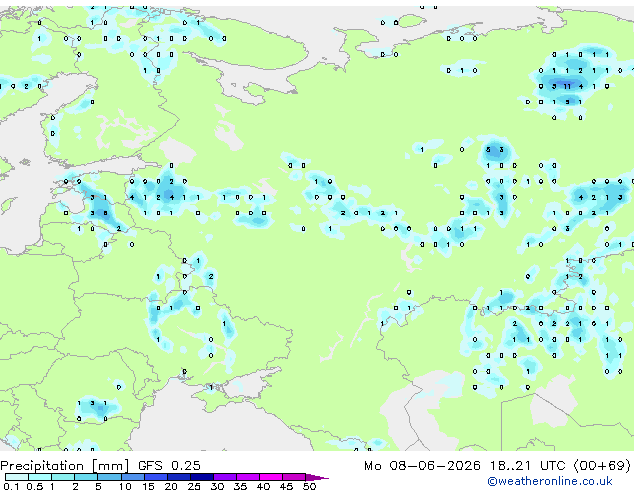The height and width of the screenshot is (490, 634).
Task: Pick the 10 mm legend color swatch
Action: tap(132, 477)
